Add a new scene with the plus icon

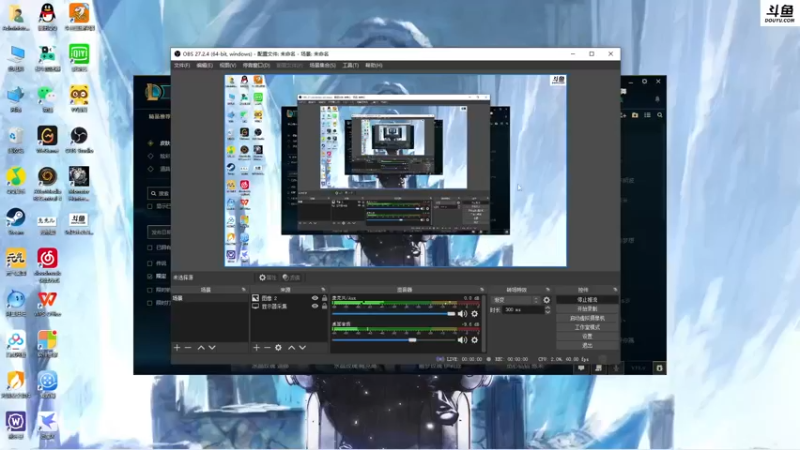pos(177,347)
